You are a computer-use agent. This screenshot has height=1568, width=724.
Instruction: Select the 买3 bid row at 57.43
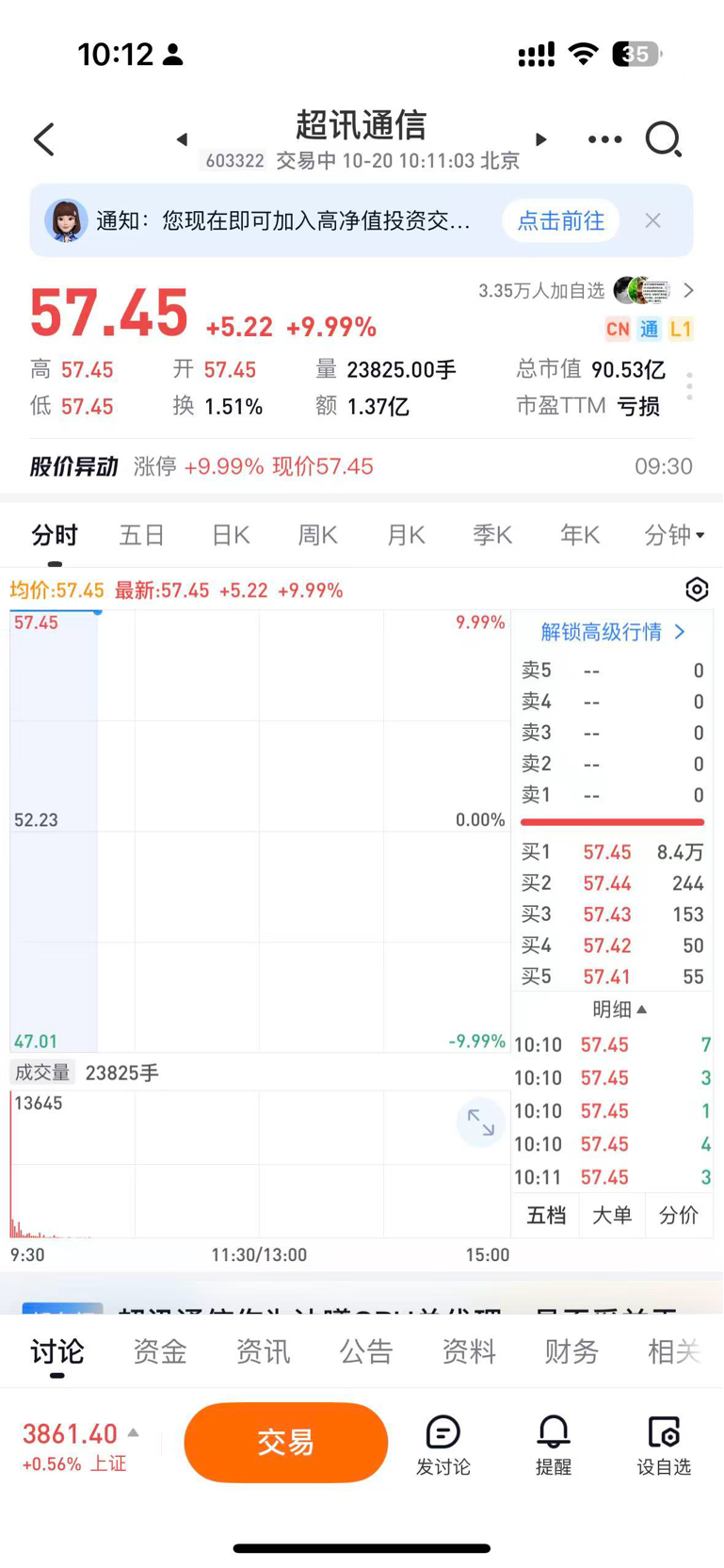[612, 914]
